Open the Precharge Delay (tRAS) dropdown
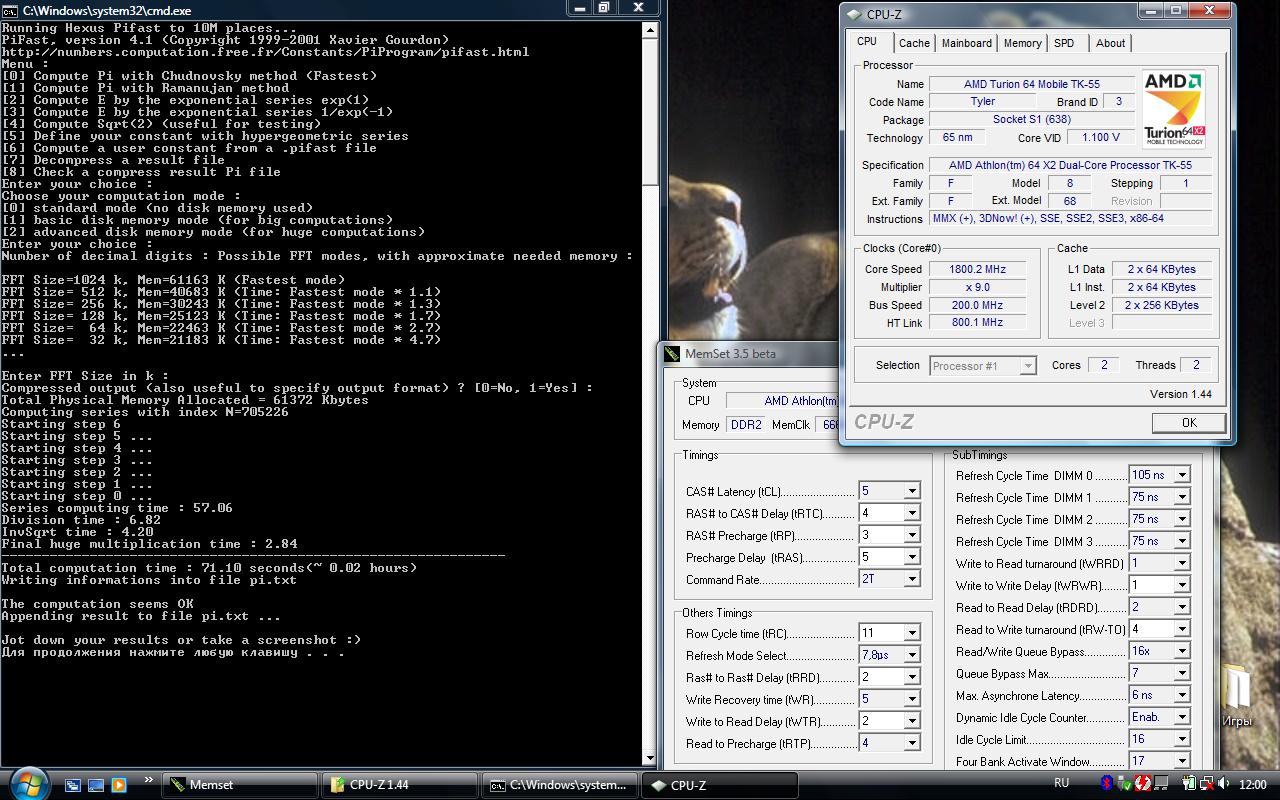 coord(911,557)
